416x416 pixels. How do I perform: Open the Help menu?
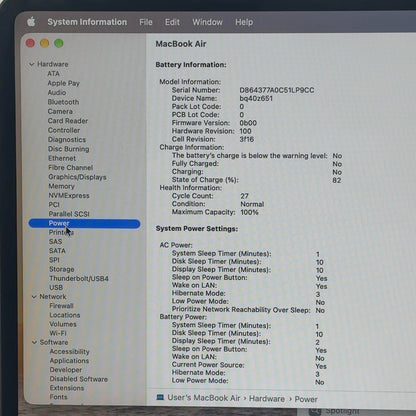click(244, 22)
